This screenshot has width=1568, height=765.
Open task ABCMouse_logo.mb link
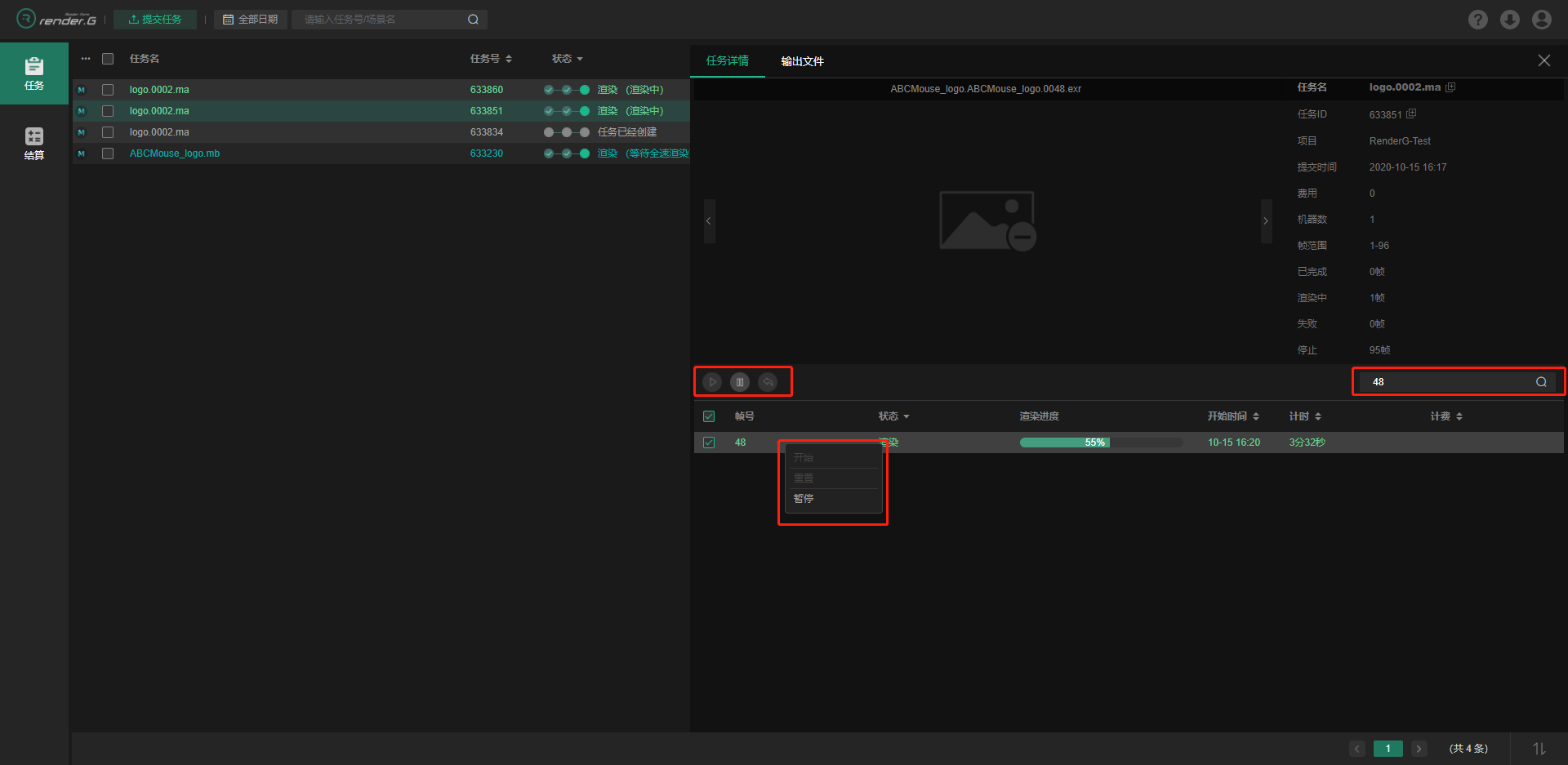[175, 153]
